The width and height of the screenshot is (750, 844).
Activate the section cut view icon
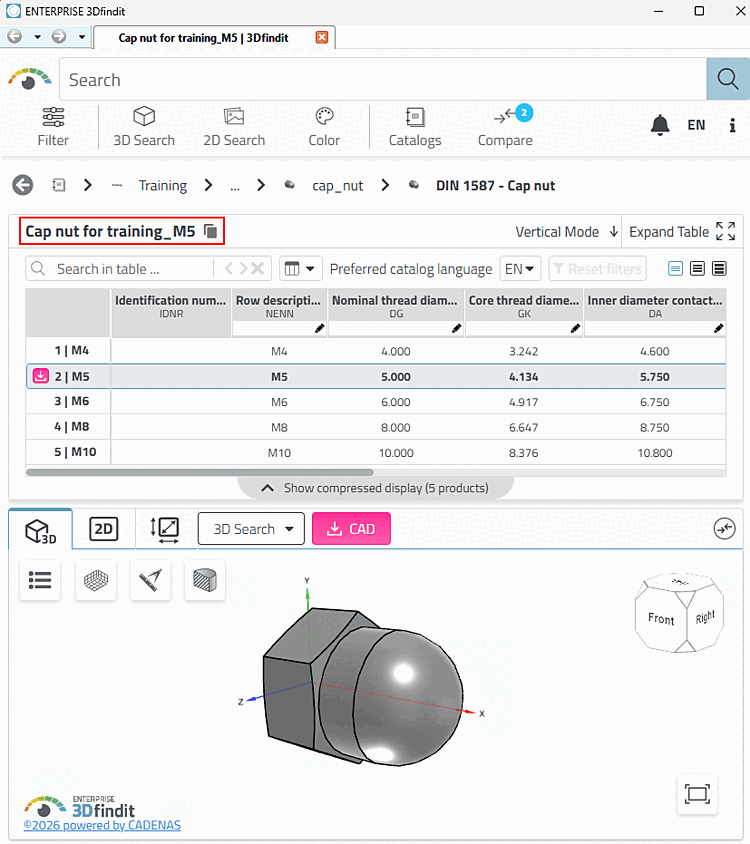205,580
